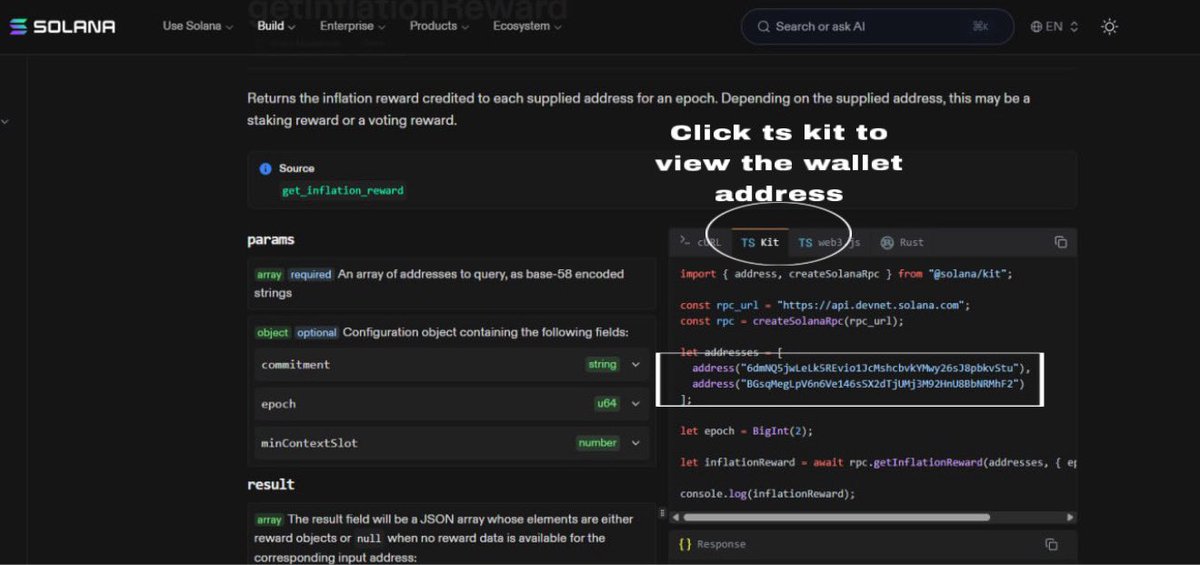Screen dimensions: 1200x565
Task: Expand the commitment field row
Action: 451,365
